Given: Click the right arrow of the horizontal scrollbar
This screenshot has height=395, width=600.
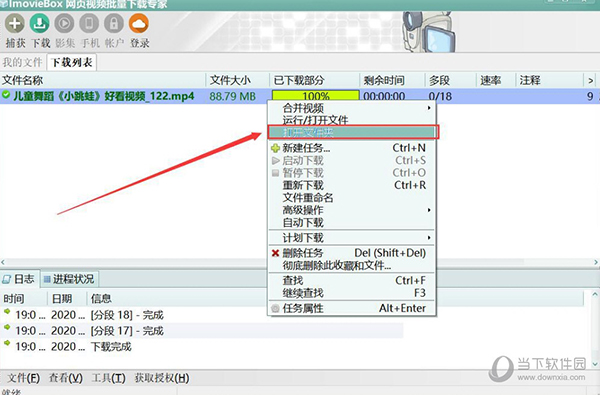Looking at the screenshot, I should click(x=596, y=262).
